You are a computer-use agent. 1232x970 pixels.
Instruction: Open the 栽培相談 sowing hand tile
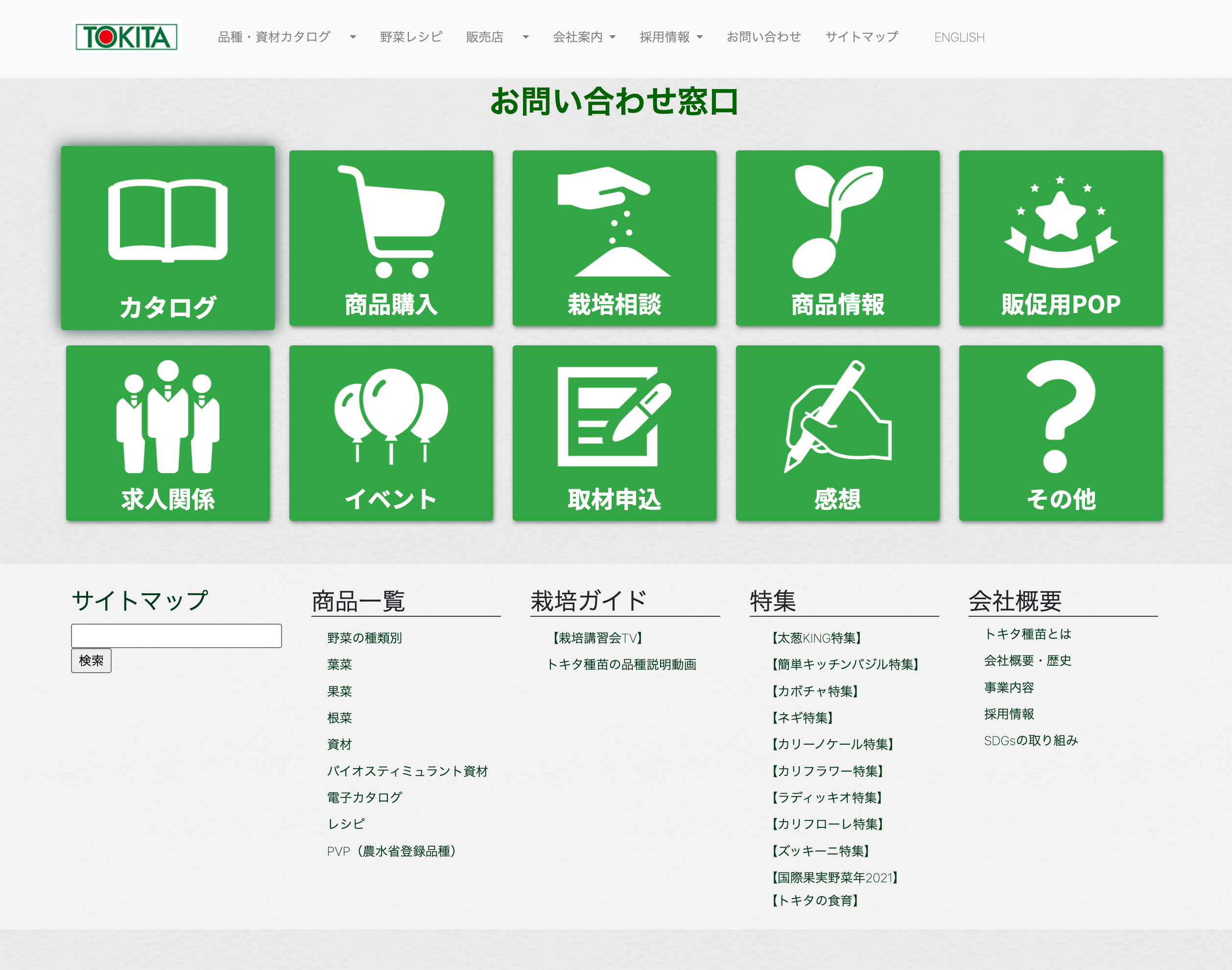[x=614, y=238]
